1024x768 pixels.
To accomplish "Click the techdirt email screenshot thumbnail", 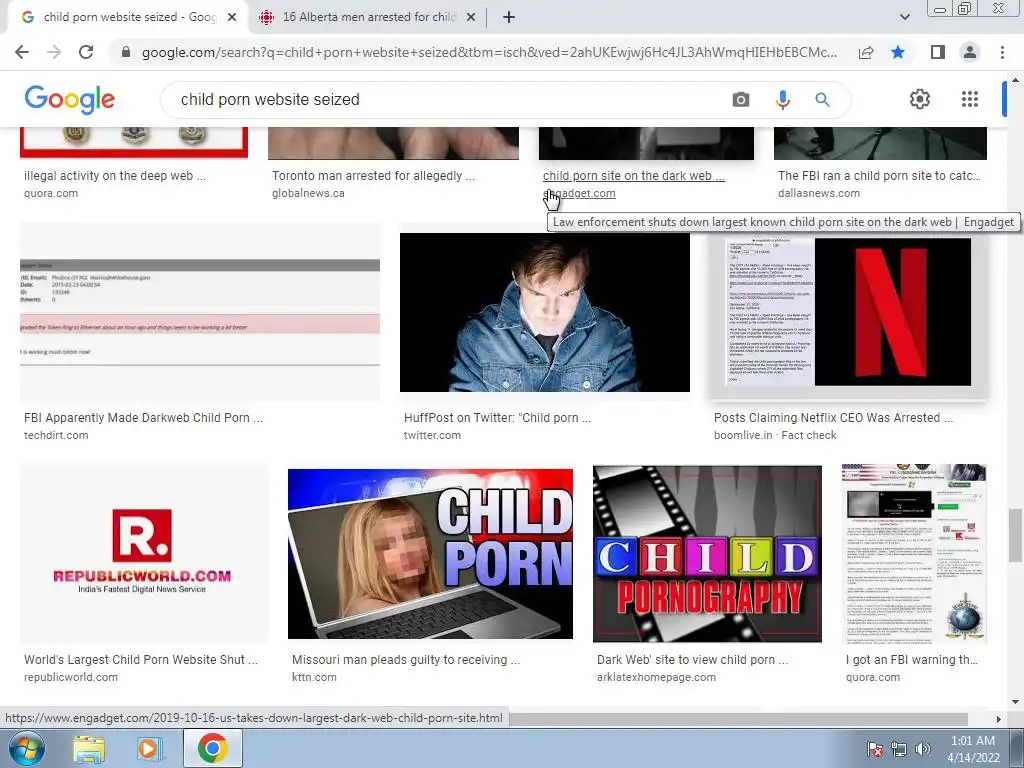I will pyautogui.click(x=200, y=312).
